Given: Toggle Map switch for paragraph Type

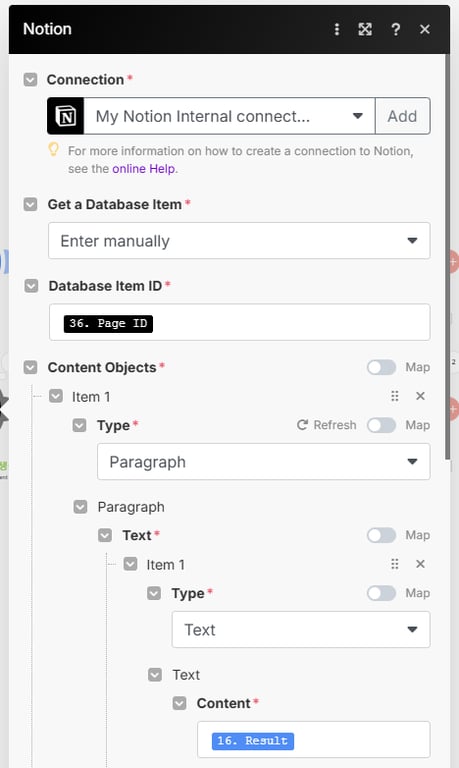Looking at the screenshot, I should tap(381, 425).
